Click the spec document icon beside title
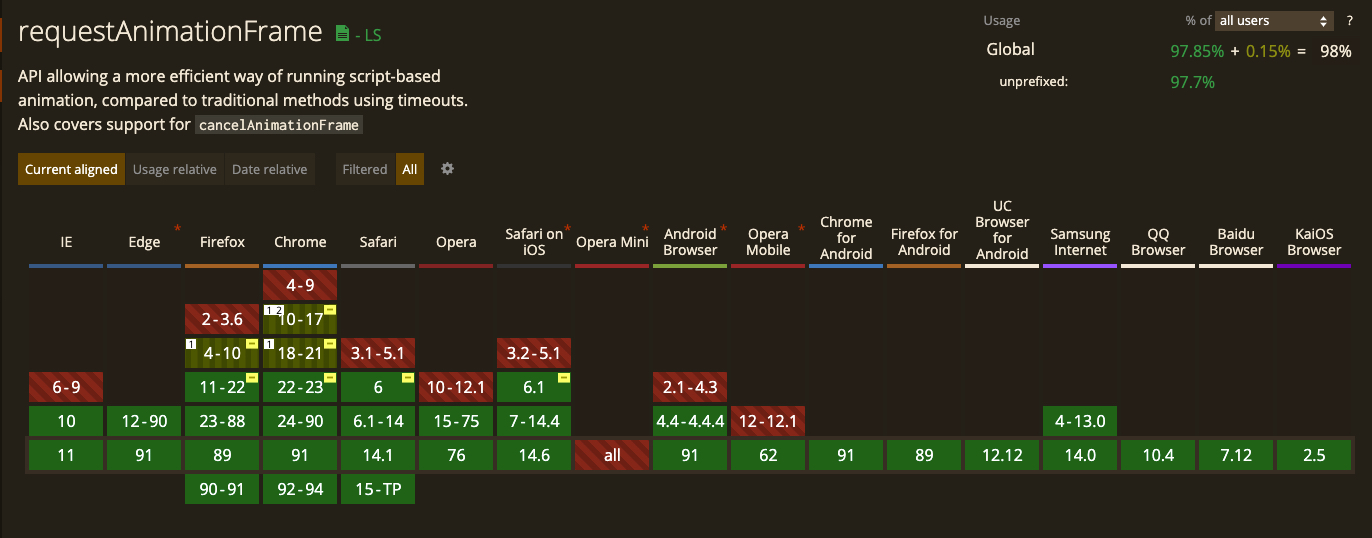Image resolution: width=1372 pixels, height=538 pixels. (x=343, y=33)
